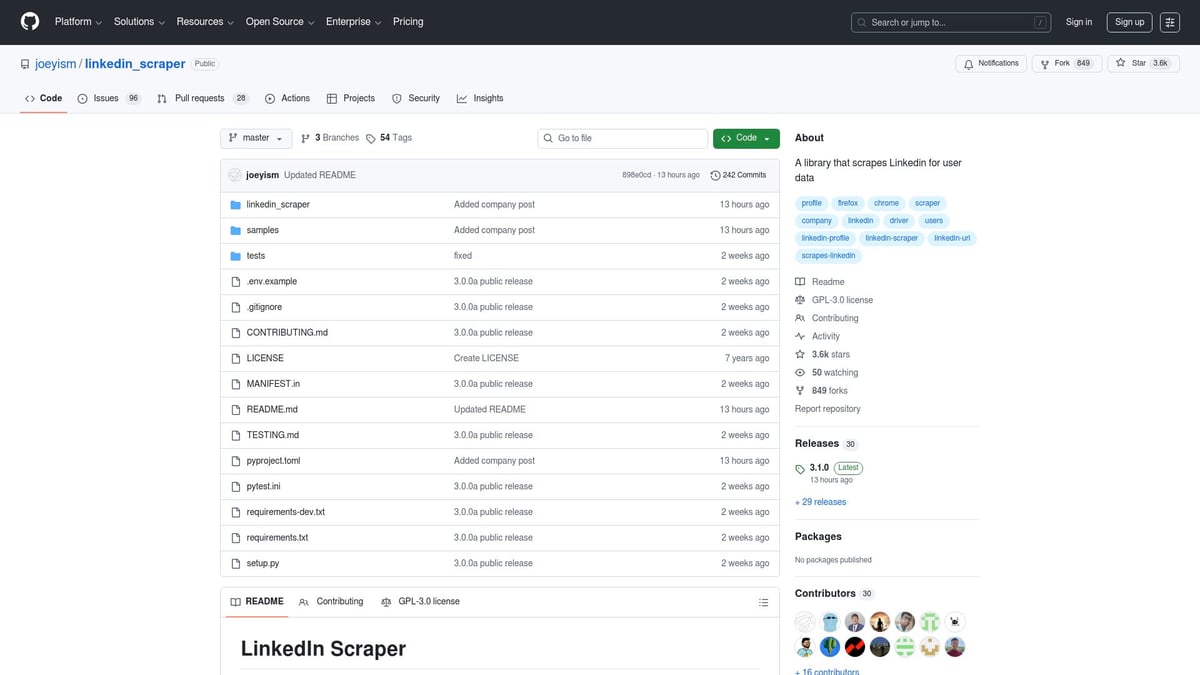Switch to the Actions tab
The image size is (1200, 675).
click(287, 98)
